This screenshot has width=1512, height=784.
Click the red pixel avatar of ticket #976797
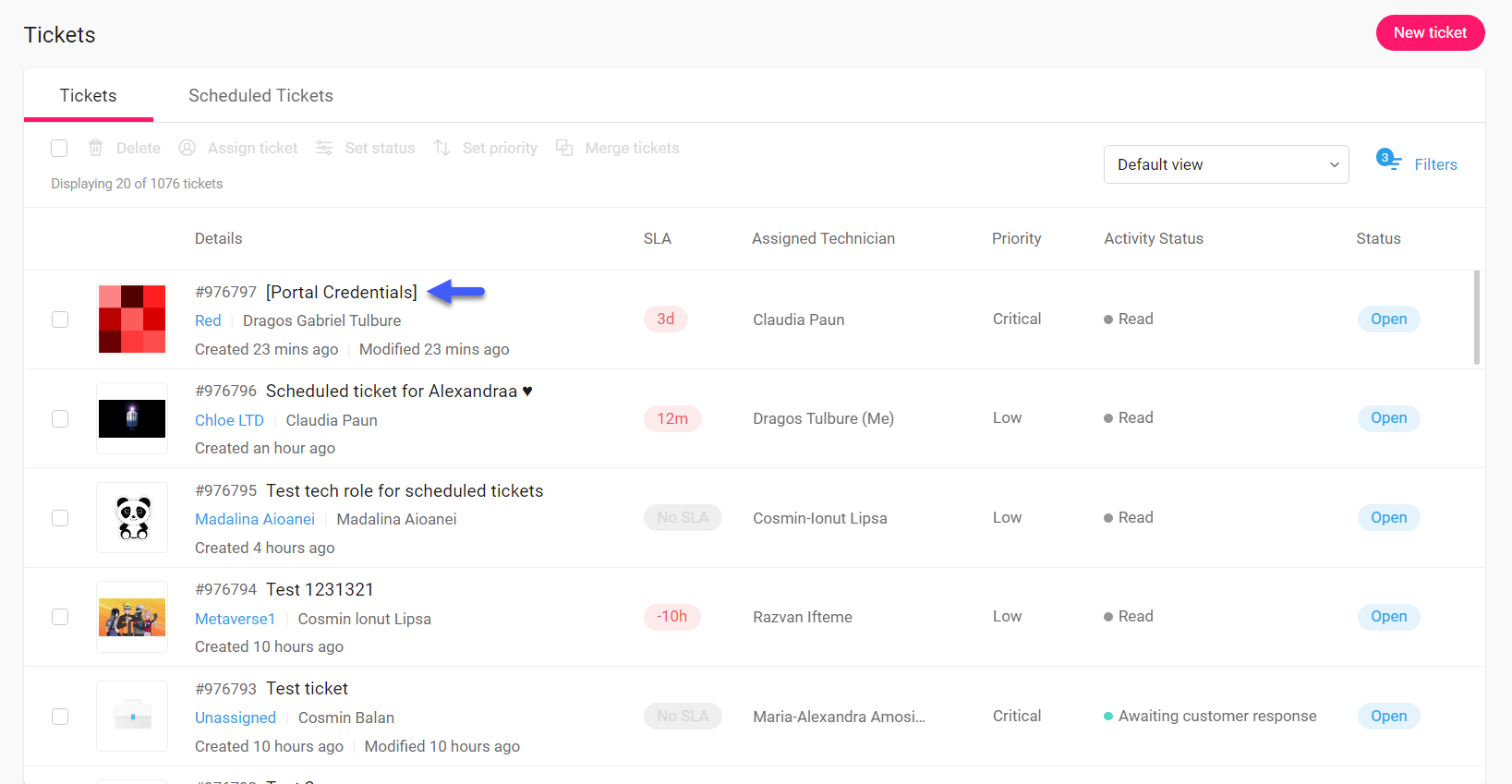pyautogui.click(x=132, y=320)
